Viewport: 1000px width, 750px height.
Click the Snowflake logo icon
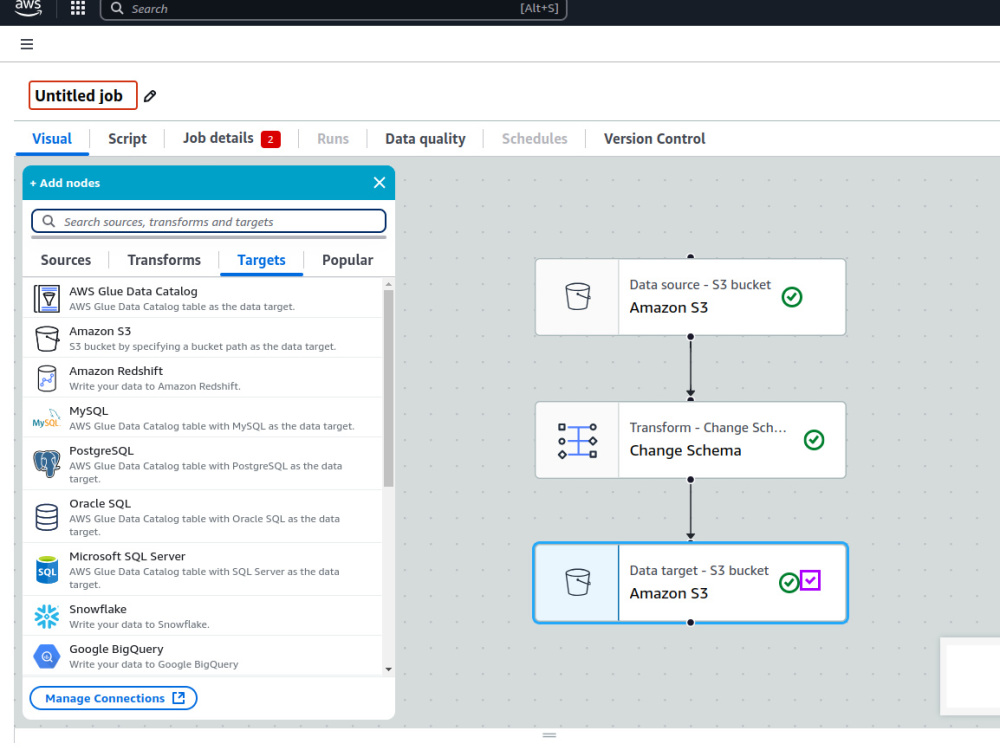click(47, 616)
